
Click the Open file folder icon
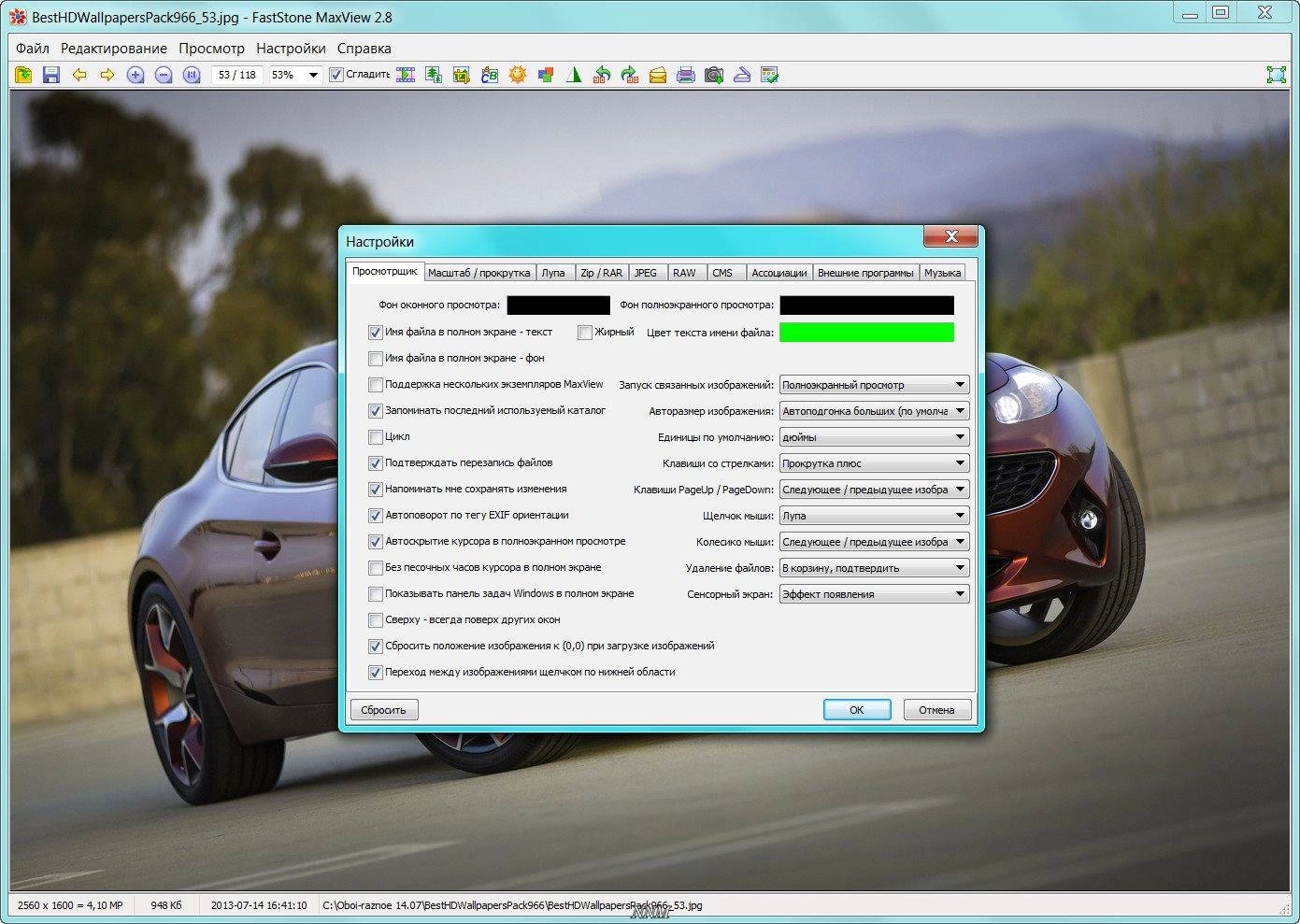(23, 75)
